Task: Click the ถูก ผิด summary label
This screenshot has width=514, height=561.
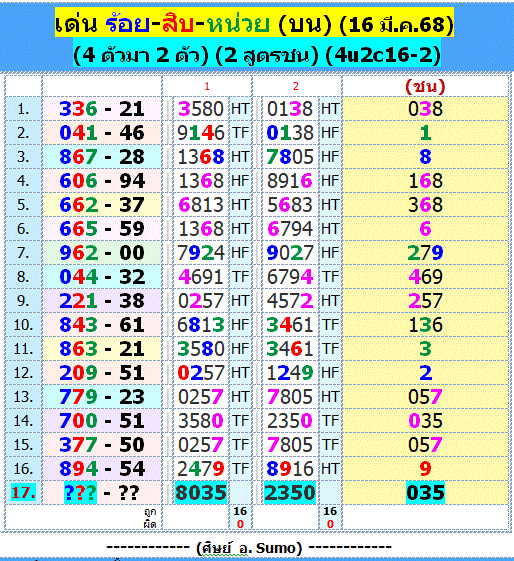Action: (150, 518)
